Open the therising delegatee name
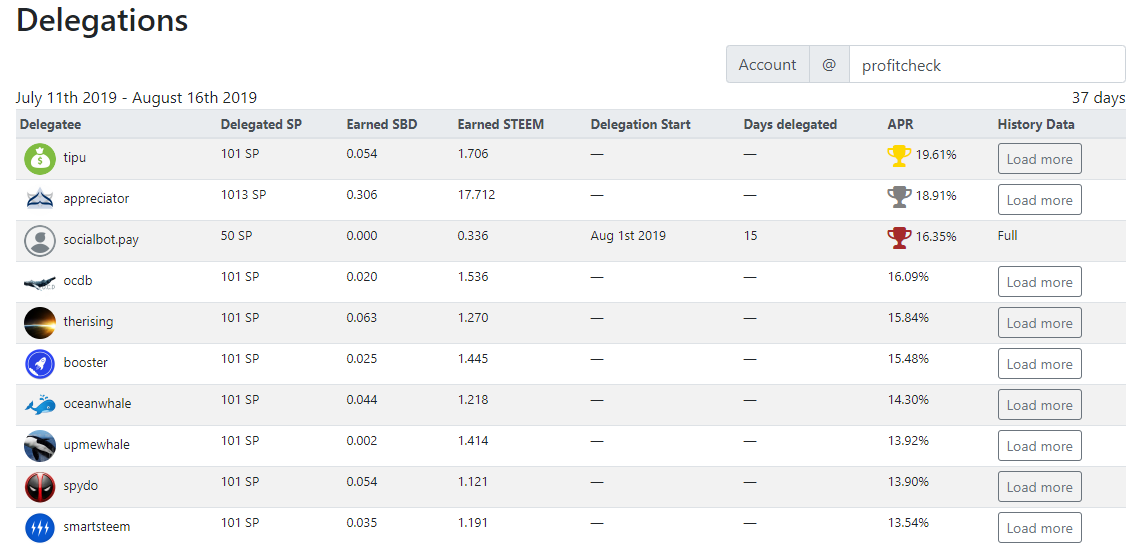 pos(88,322)
